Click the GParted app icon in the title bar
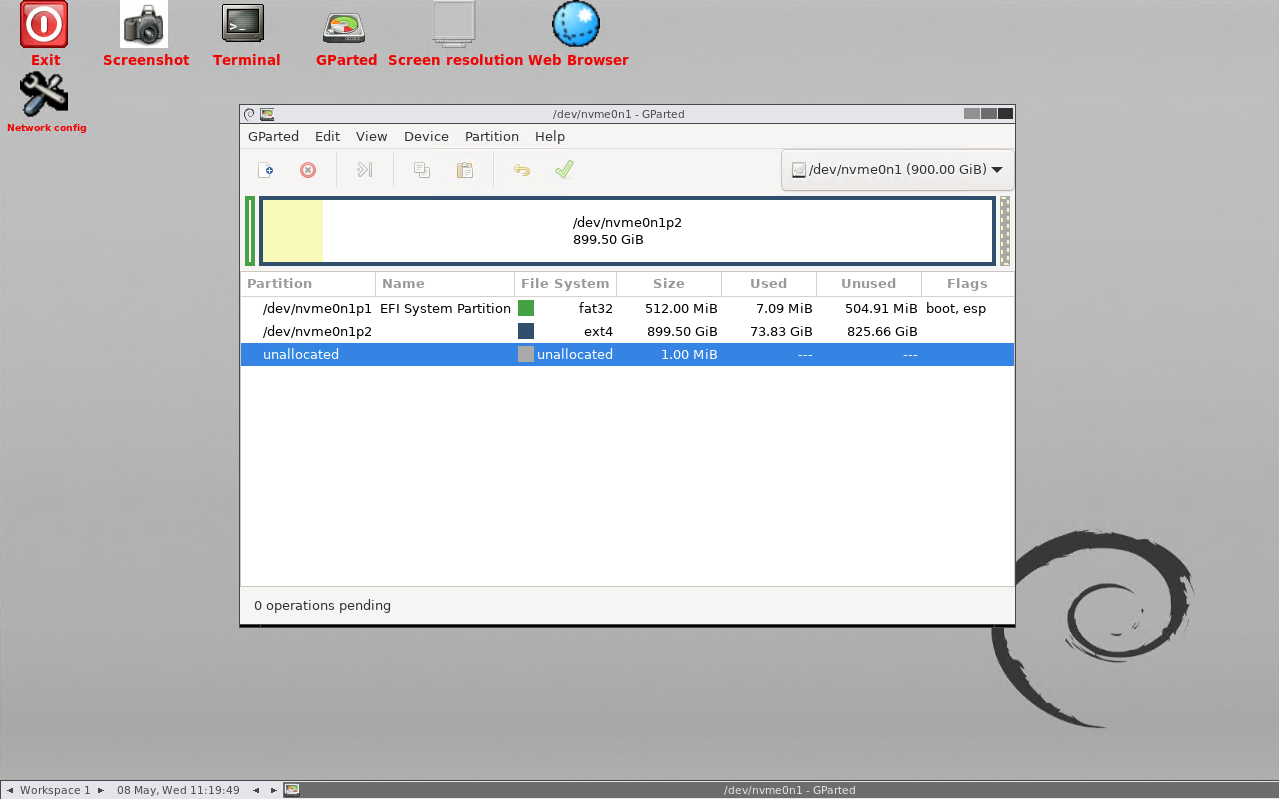The width and height of the screenshot is (1279, 799). pyautogui.click(x=267, y=114)
